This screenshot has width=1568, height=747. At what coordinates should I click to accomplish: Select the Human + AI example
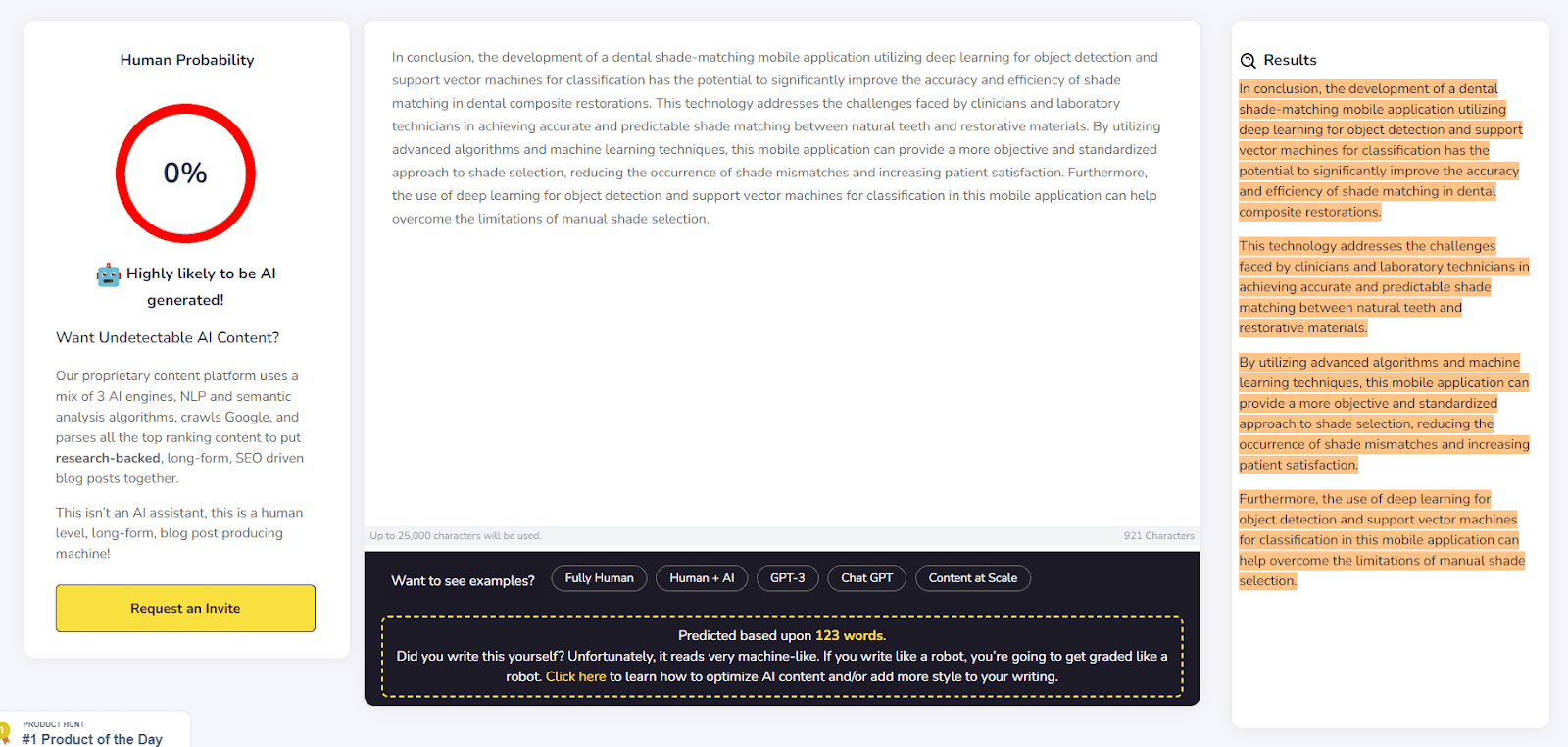click(x=702, y=578)
